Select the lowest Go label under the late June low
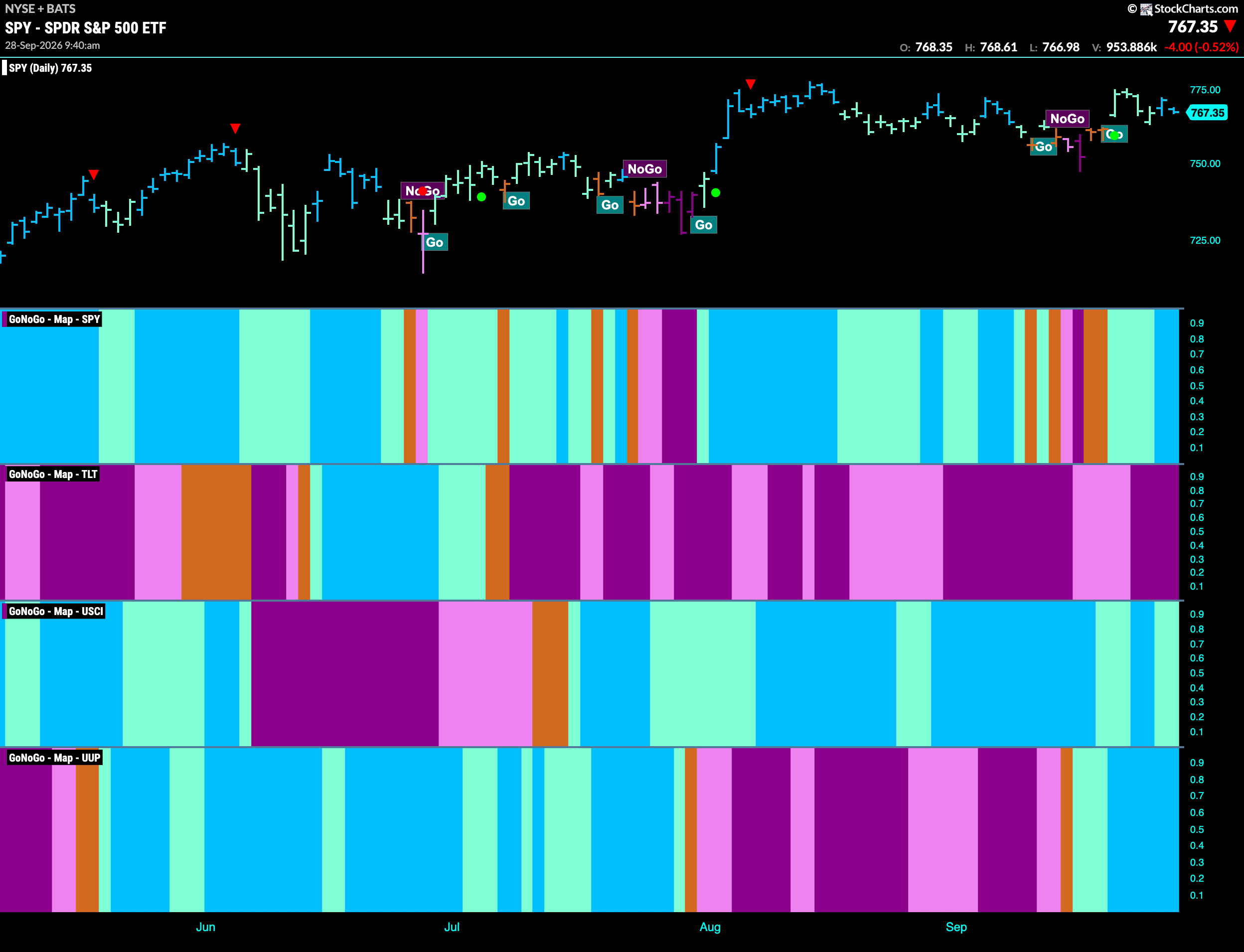This screenshot has width=1244, height=952. click(x=435, y=243)
